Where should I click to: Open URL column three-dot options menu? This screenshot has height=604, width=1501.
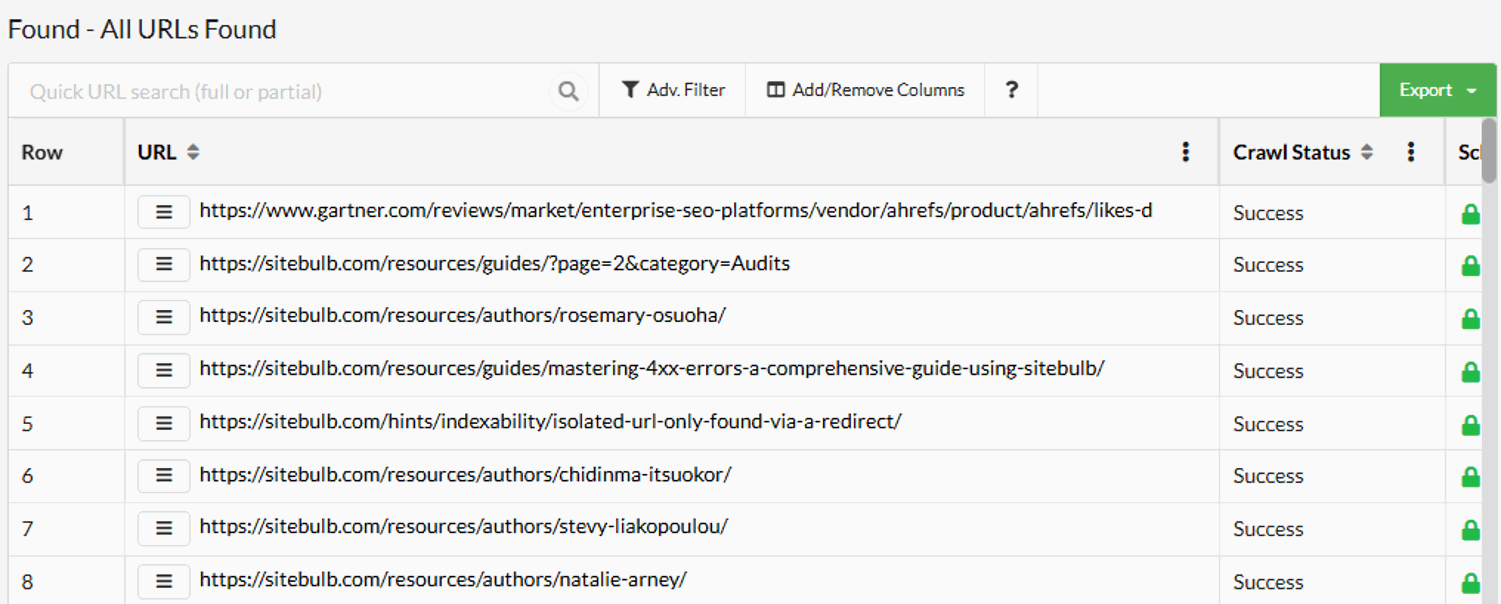[1185, 152]
